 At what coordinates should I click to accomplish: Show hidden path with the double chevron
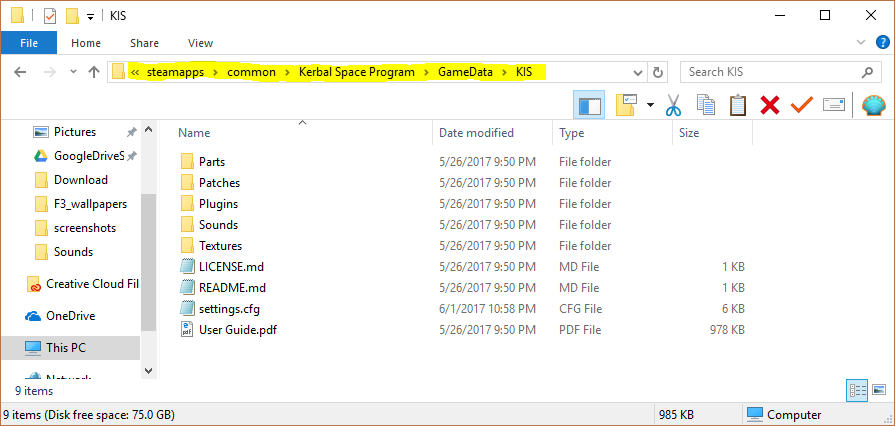coord(135,73)
